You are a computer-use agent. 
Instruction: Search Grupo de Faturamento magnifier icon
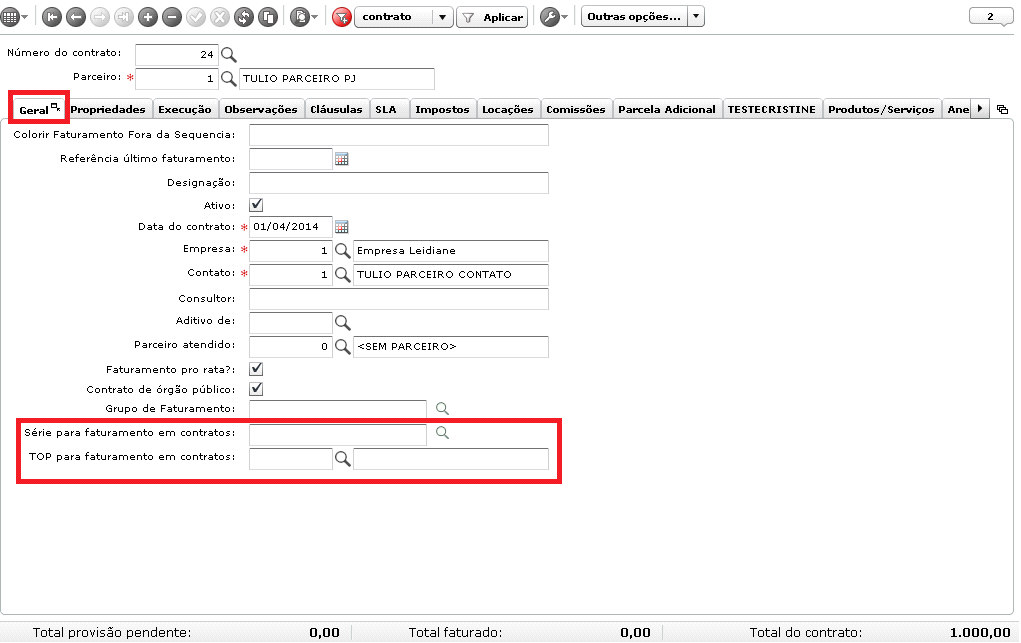point(442,408)
